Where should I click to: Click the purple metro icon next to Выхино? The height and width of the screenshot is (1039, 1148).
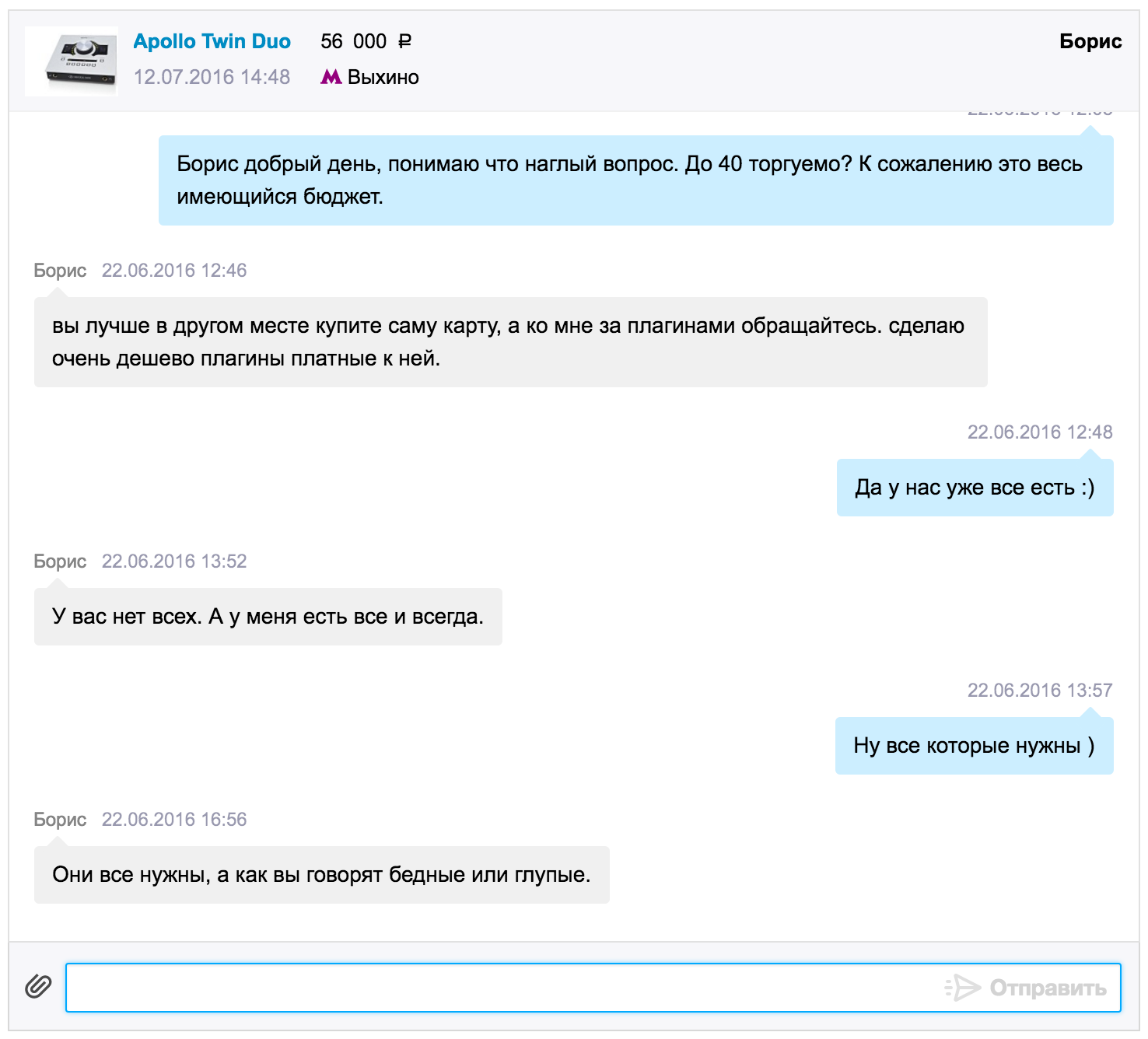(x=331, y=77)
